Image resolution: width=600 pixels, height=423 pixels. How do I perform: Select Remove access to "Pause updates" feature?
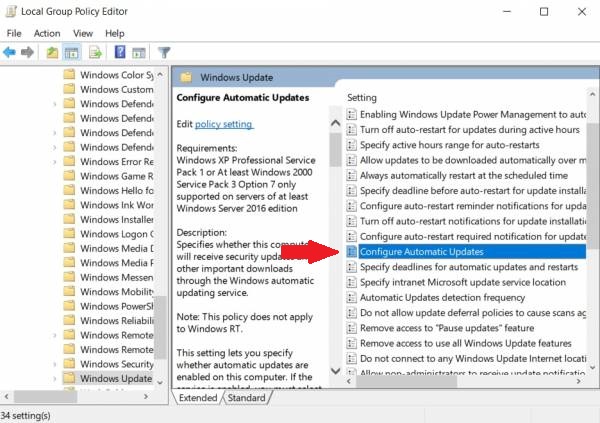(x=440, y=328)
